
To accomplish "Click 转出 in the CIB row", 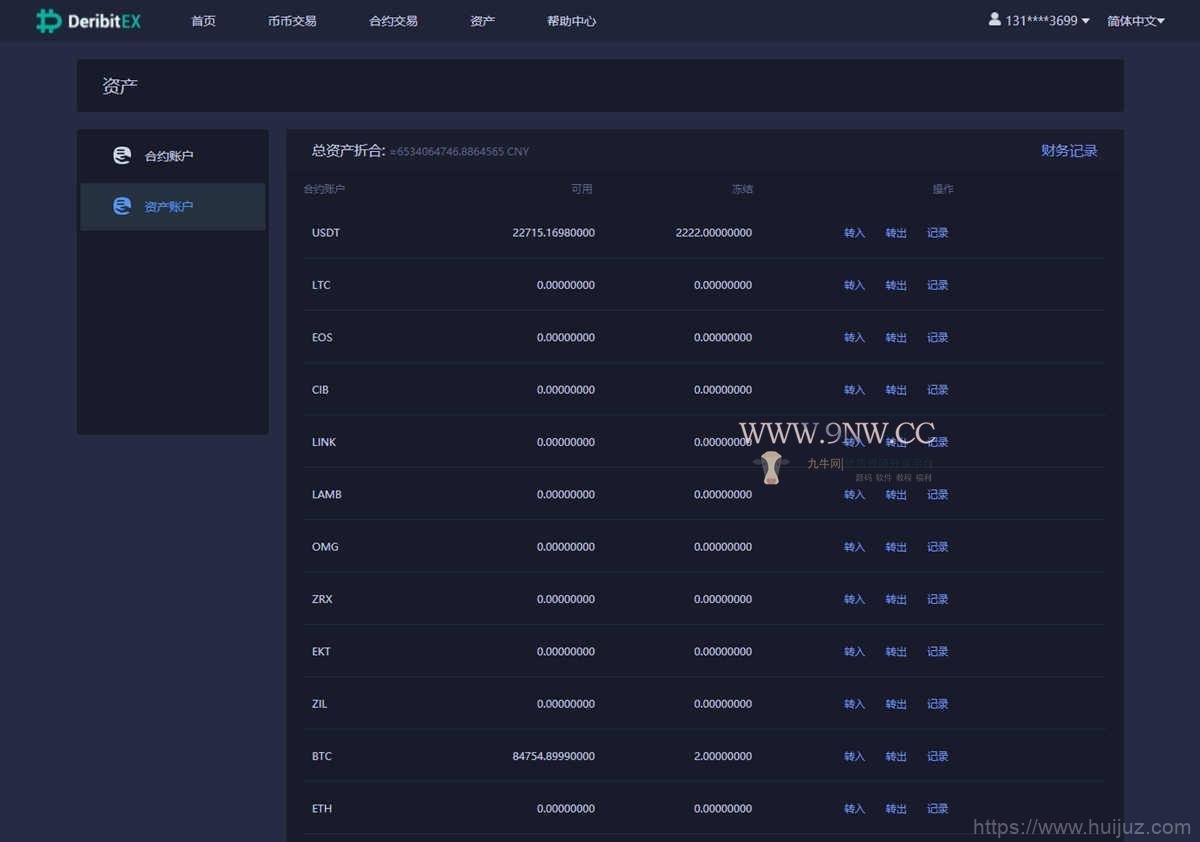I will [x=896, y=390].
